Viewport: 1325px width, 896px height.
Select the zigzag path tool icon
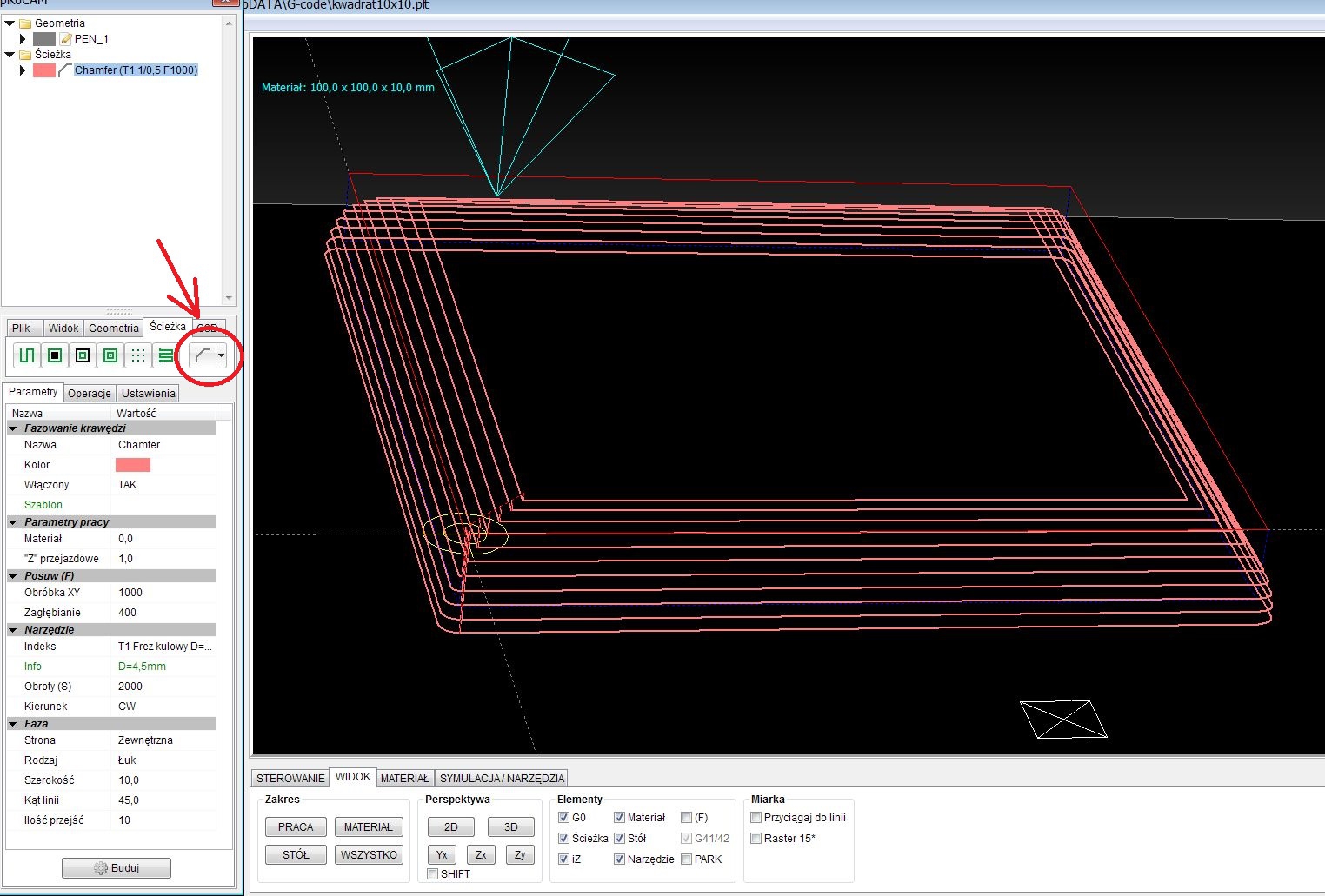pyautogui.click(x=27, y=355)
